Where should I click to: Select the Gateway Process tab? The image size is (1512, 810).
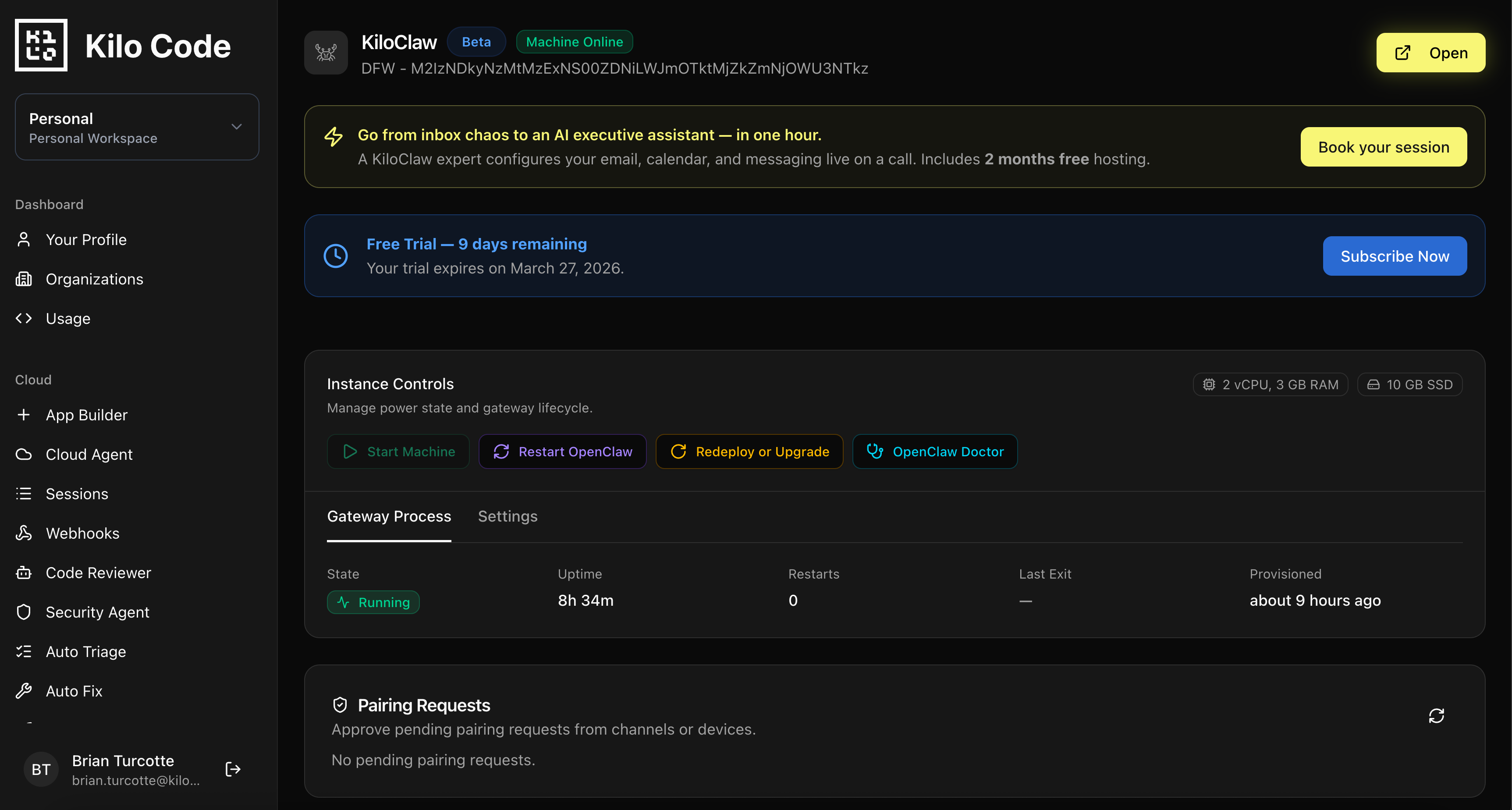(389, 516)
